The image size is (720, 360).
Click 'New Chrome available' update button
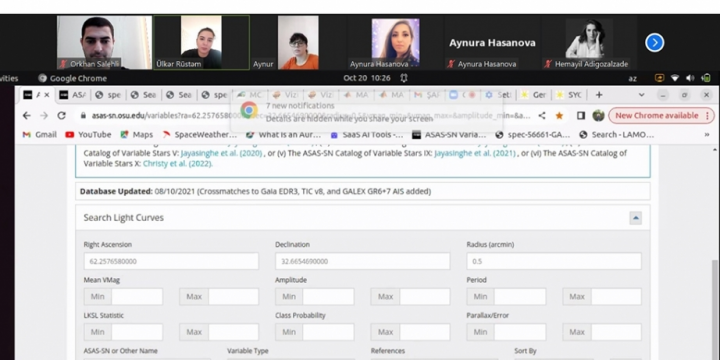tap(657, 116)
